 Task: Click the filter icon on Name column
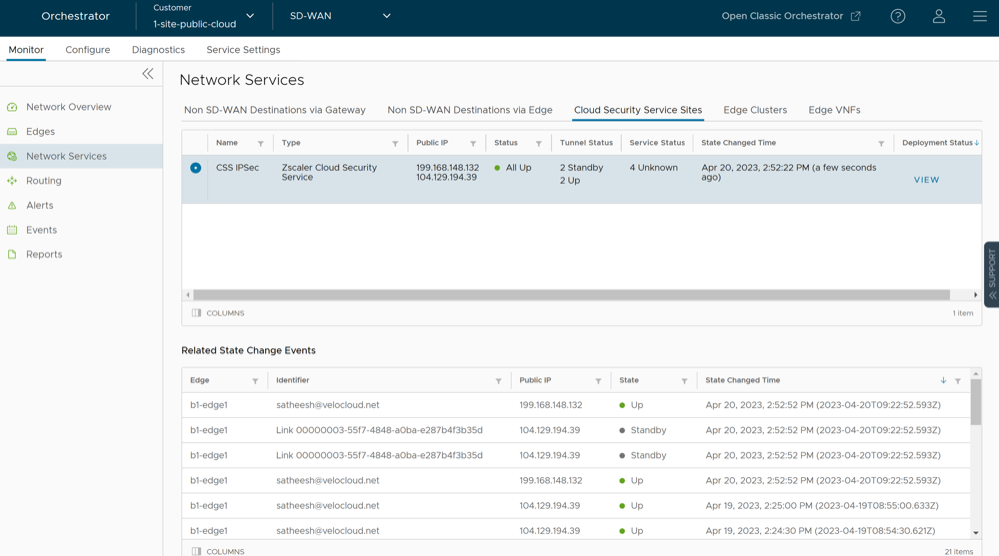(x=261, y=144)
